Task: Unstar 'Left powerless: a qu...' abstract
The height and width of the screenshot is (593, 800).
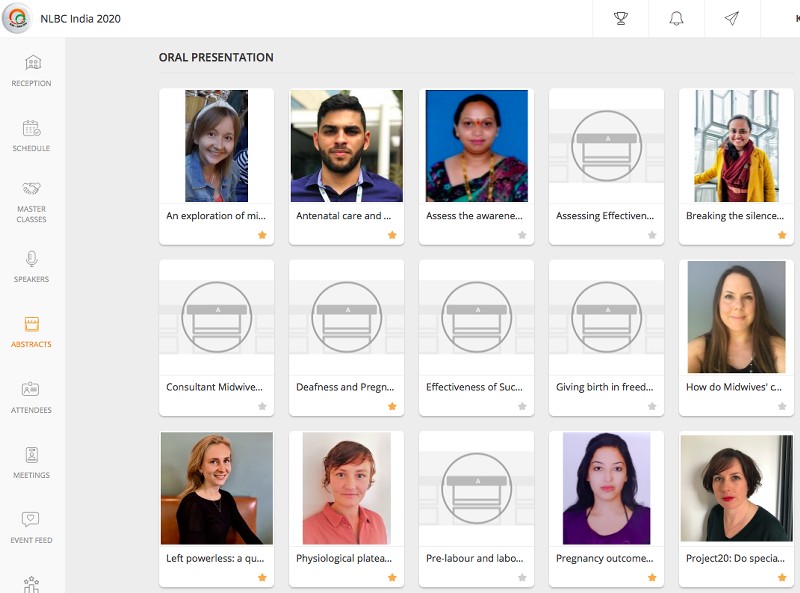Action: (x=262, y=577)
